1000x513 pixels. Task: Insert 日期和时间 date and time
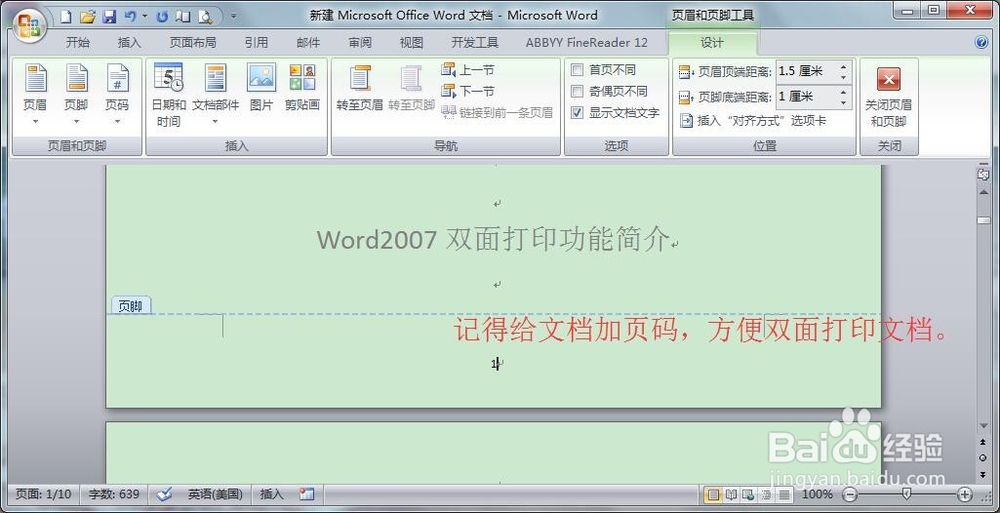click(168, 95)
